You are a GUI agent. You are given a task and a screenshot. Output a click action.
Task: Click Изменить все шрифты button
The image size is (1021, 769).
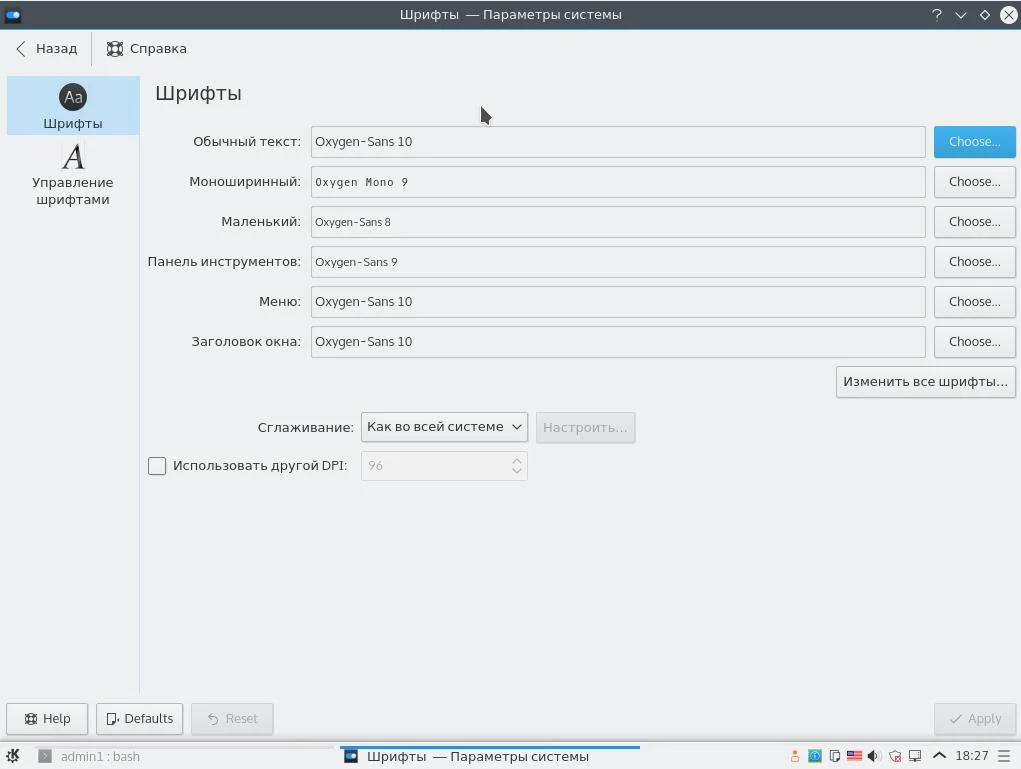coord(925,382)
